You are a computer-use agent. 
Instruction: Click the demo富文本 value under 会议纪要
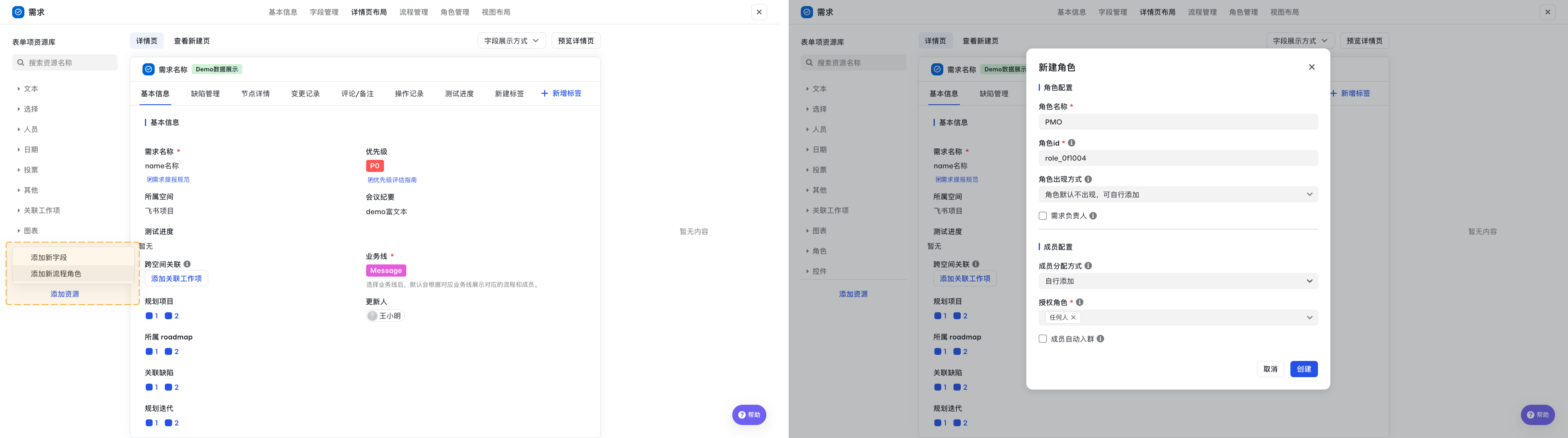point(387,212)
